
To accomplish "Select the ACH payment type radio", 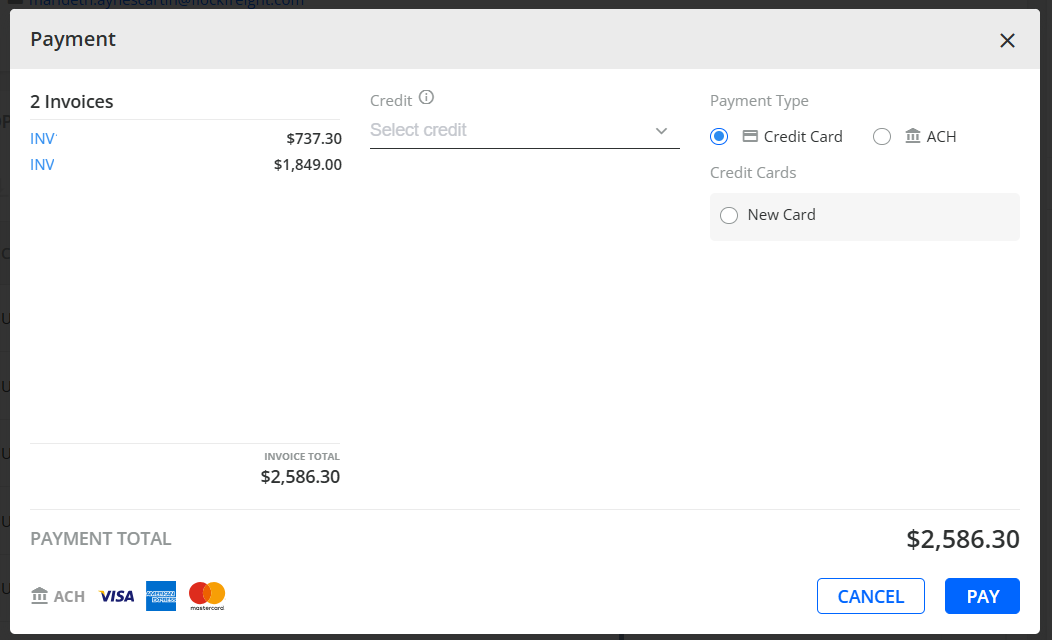I will pos(882,137).
